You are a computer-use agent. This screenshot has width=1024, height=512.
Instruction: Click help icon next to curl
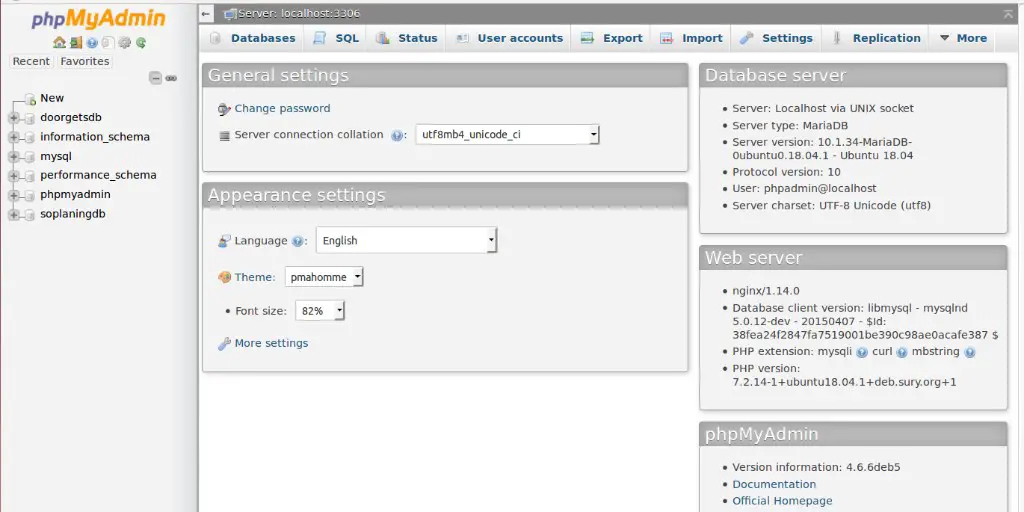pyautogui.click(x=902, y=353)
